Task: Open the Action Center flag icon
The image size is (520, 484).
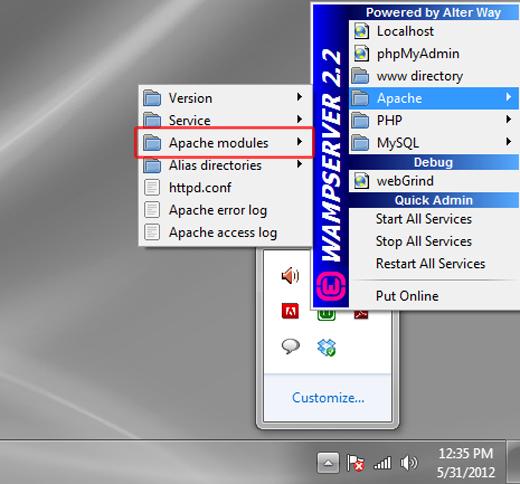Action: (355, 463)
